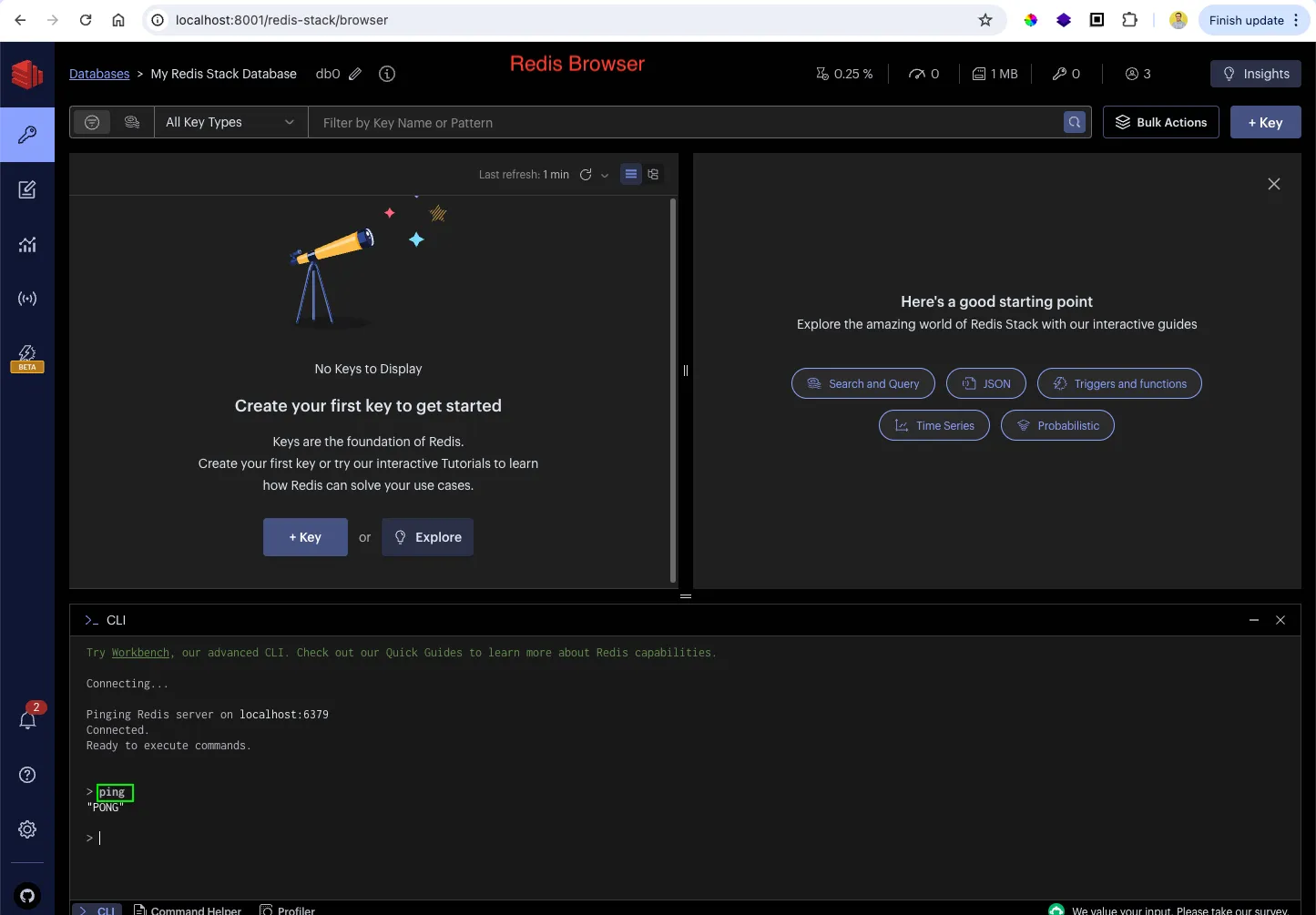The height and width of the screenshot is (915, 1316).
Task: Open the survey link text
Action: [x=1180, y=910]
